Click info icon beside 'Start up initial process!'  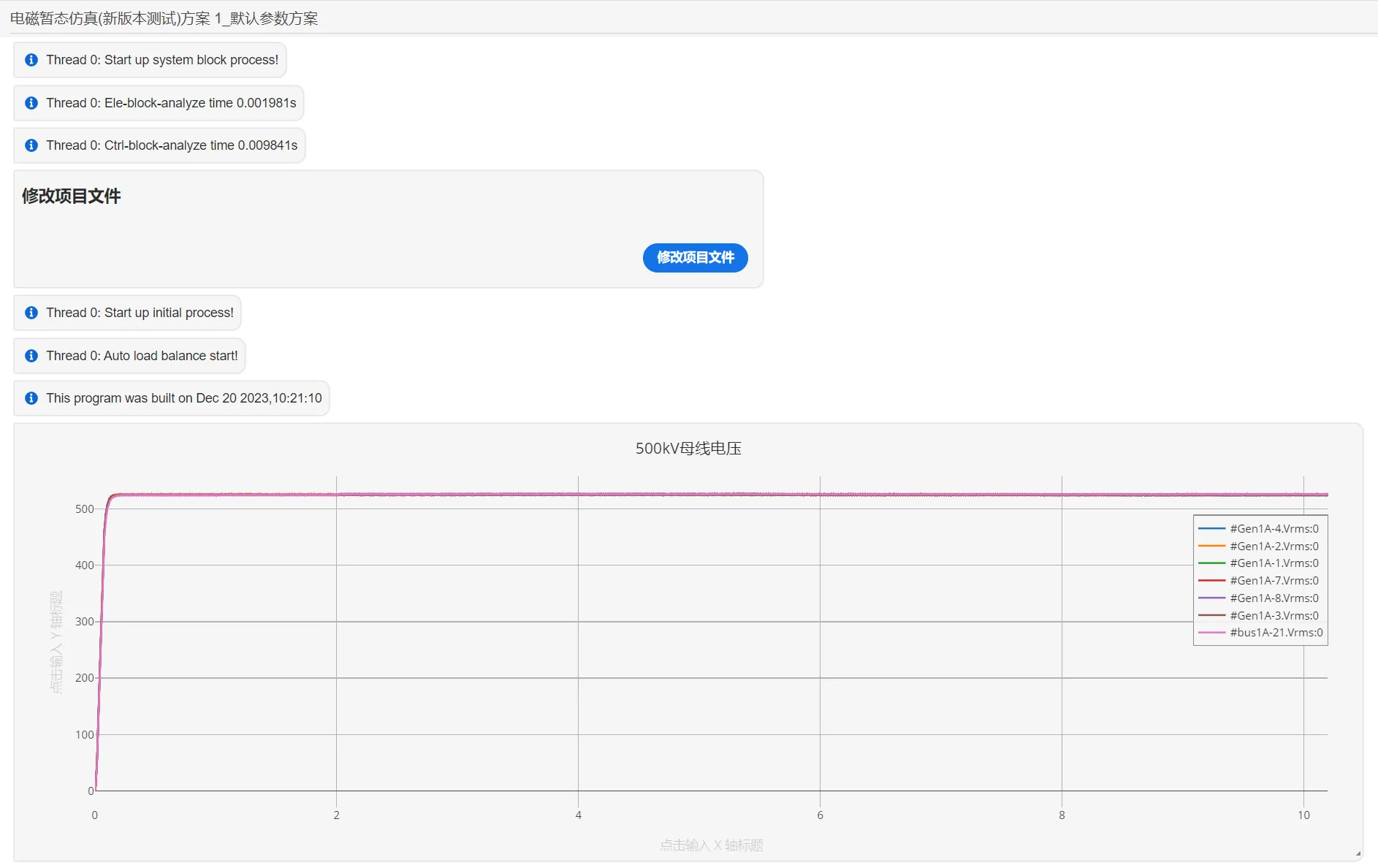coord(31,313)
